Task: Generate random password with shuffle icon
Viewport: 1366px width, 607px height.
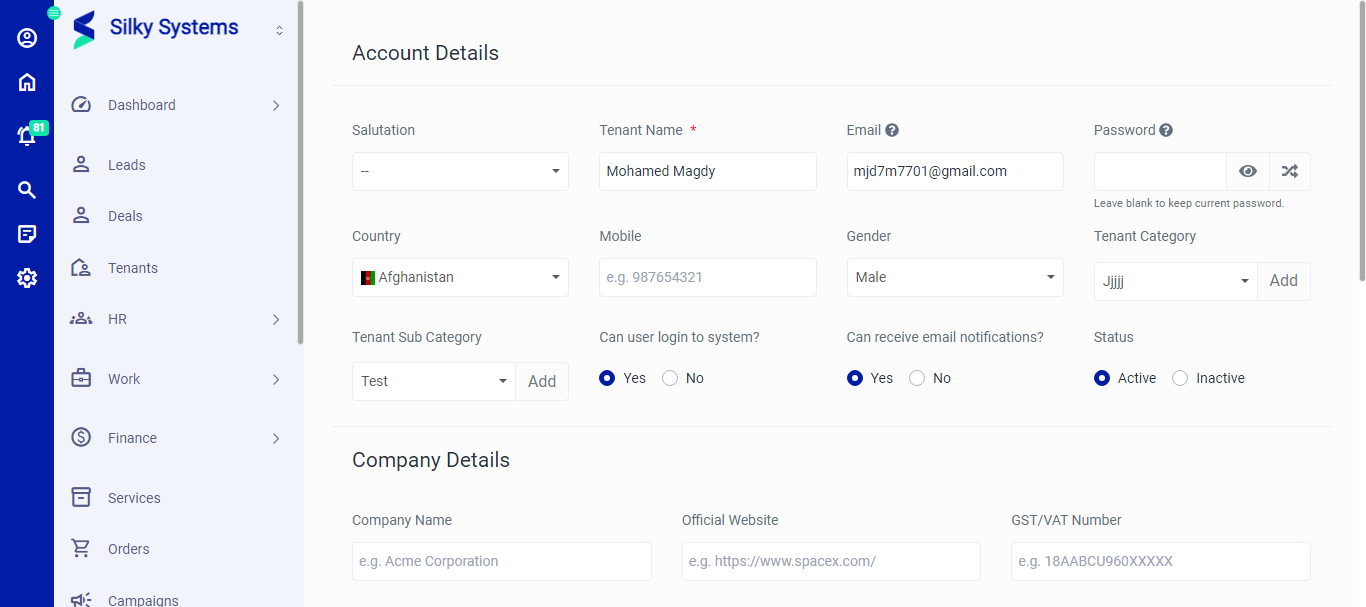Action: click(x=1289, y=171)
